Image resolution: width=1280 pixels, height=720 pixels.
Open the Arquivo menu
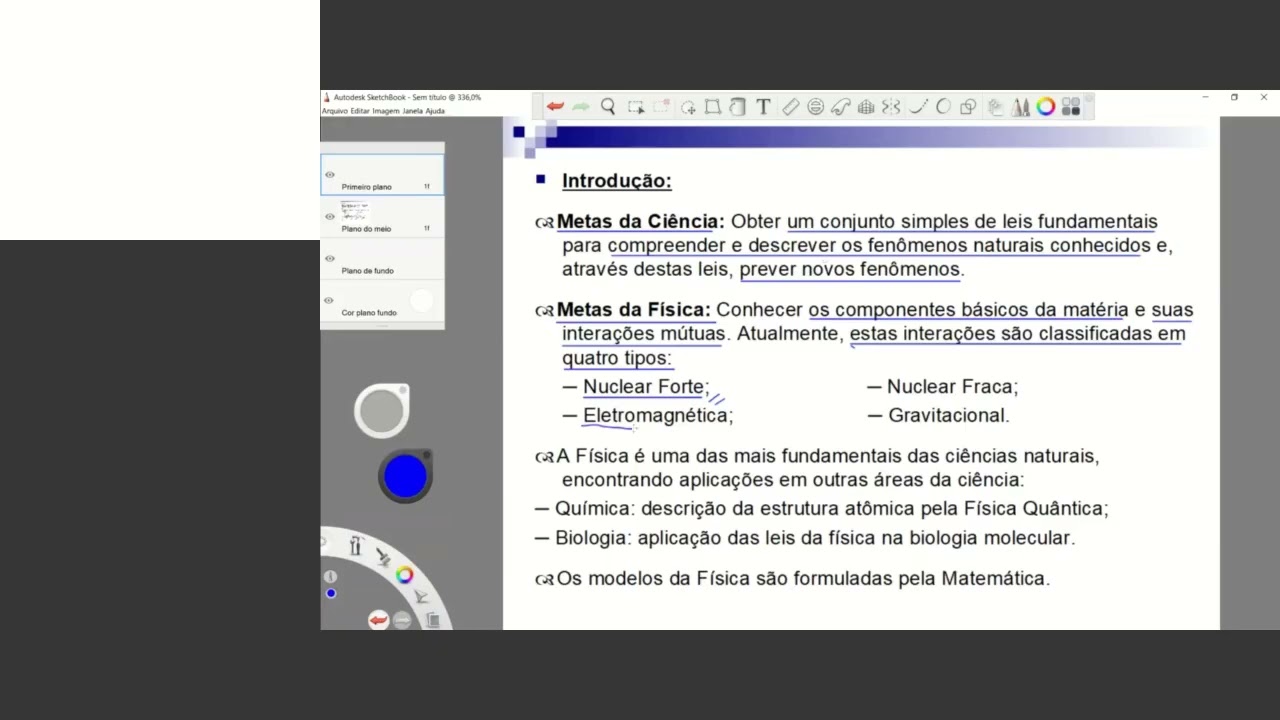(x=335, y=111)
